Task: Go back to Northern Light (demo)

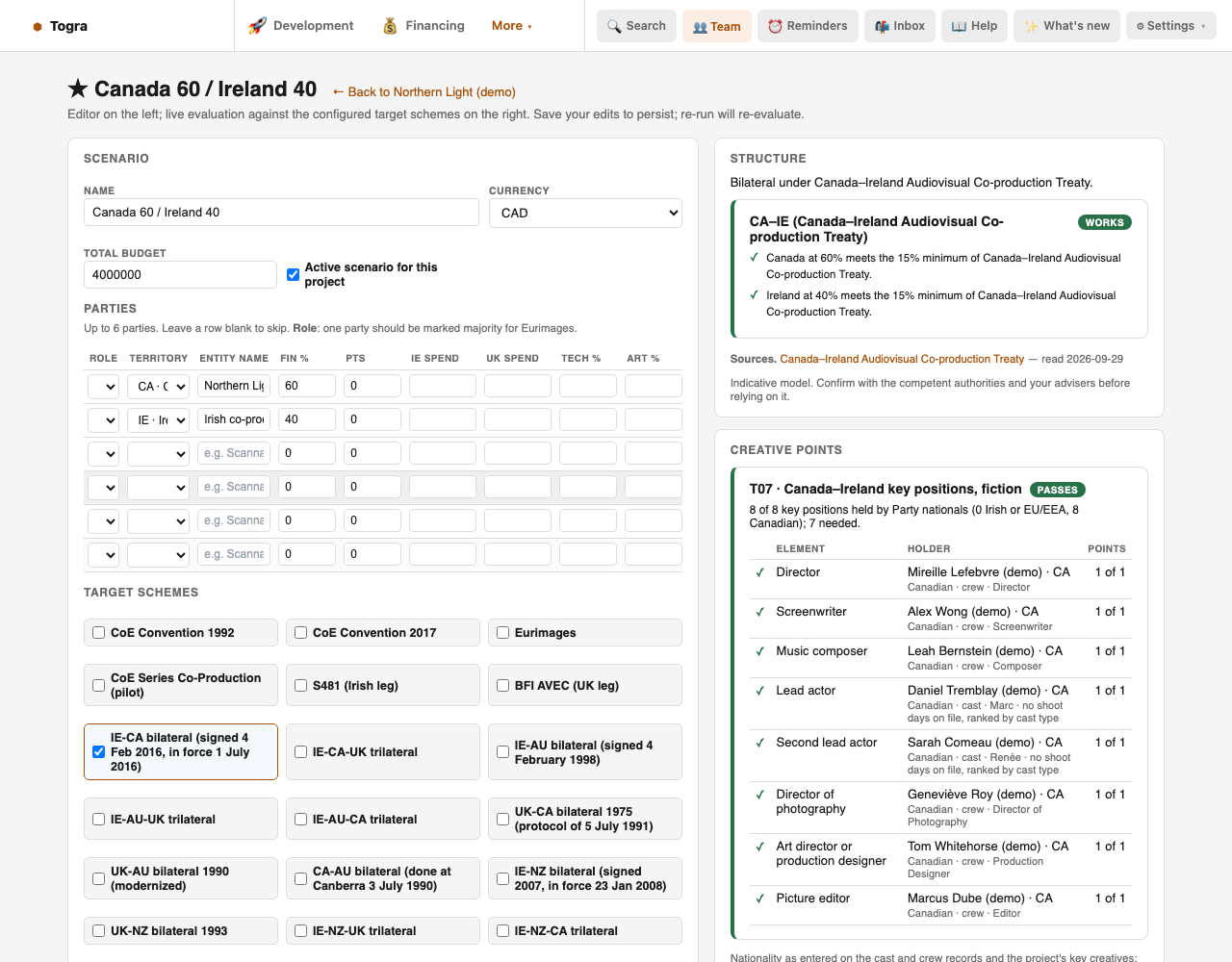Action: click(423, 92)
